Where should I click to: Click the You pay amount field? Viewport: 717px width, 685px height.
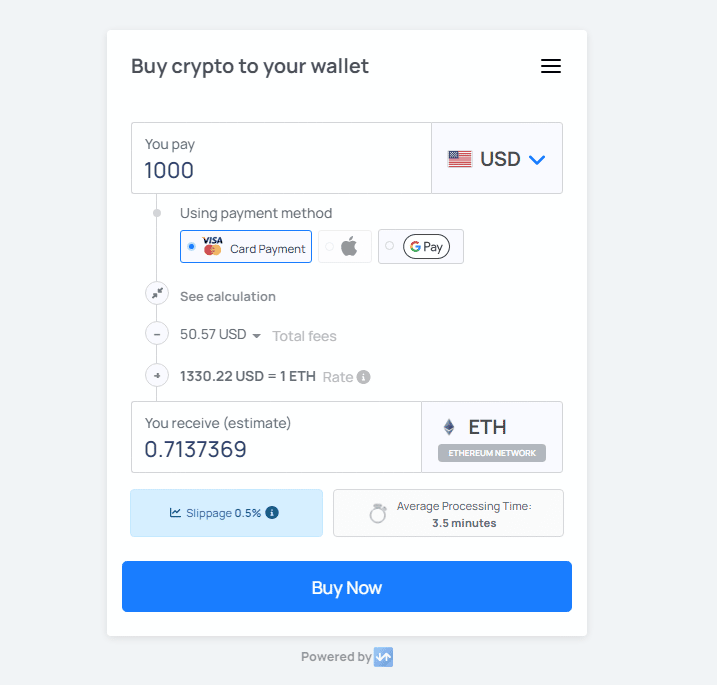[x=281, y=169]
